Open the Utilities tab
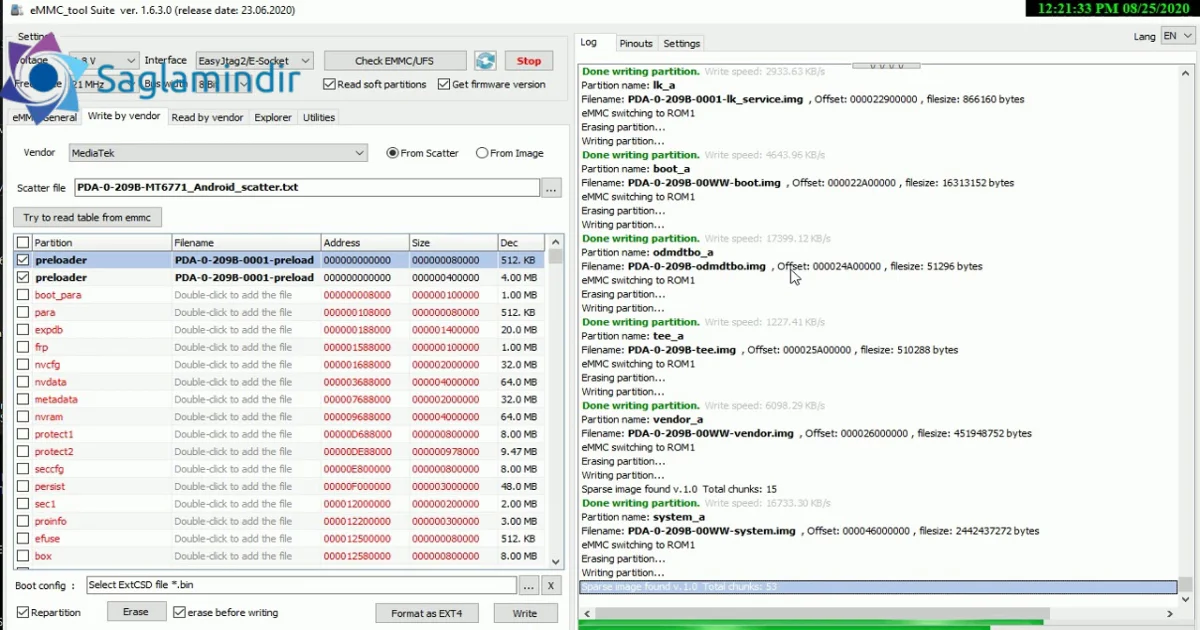The height and width of the screenshot is (630, 1200). pos(319,117)
